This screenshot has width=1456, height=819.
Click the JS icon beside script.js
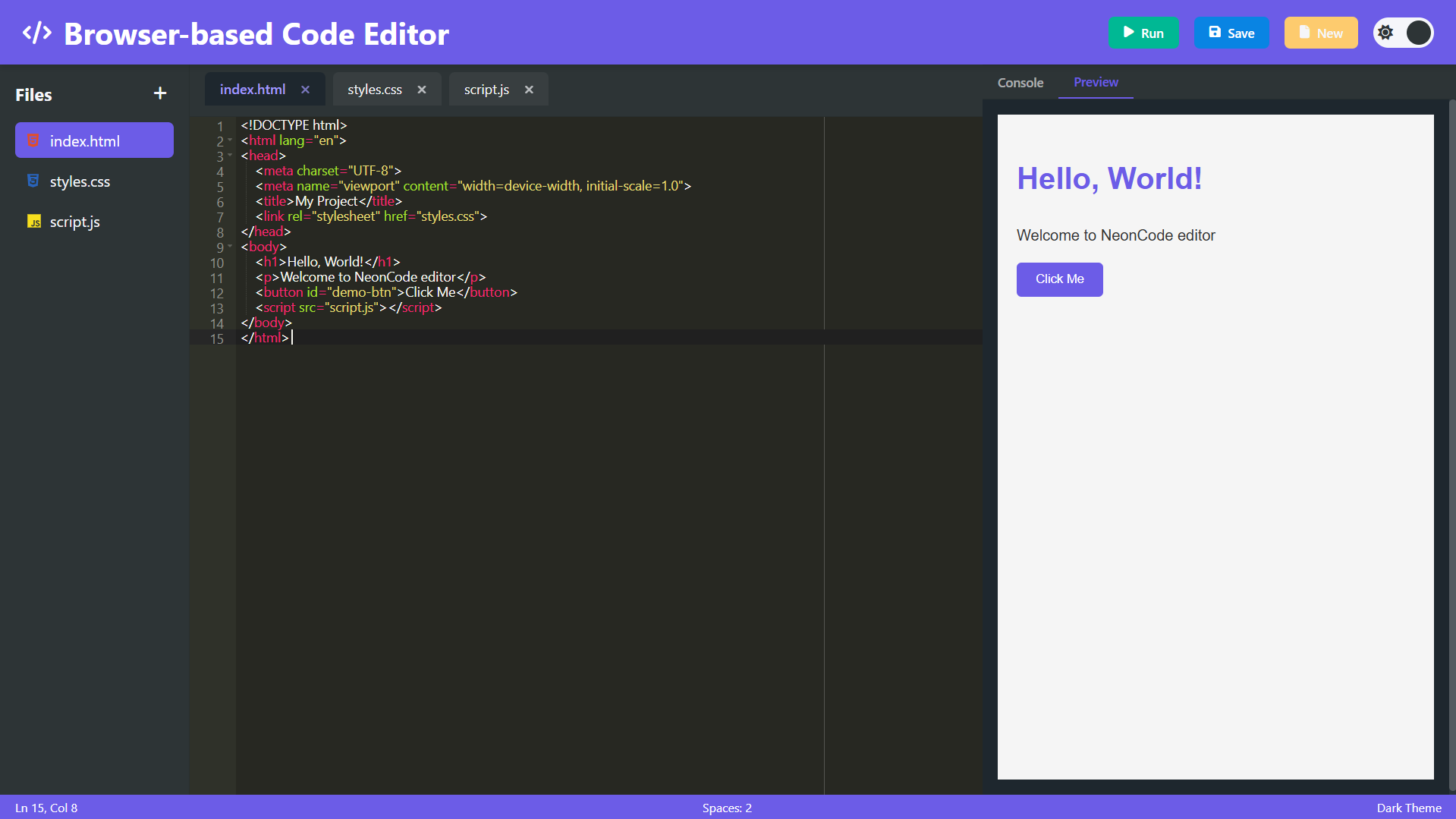click(34, 221)
